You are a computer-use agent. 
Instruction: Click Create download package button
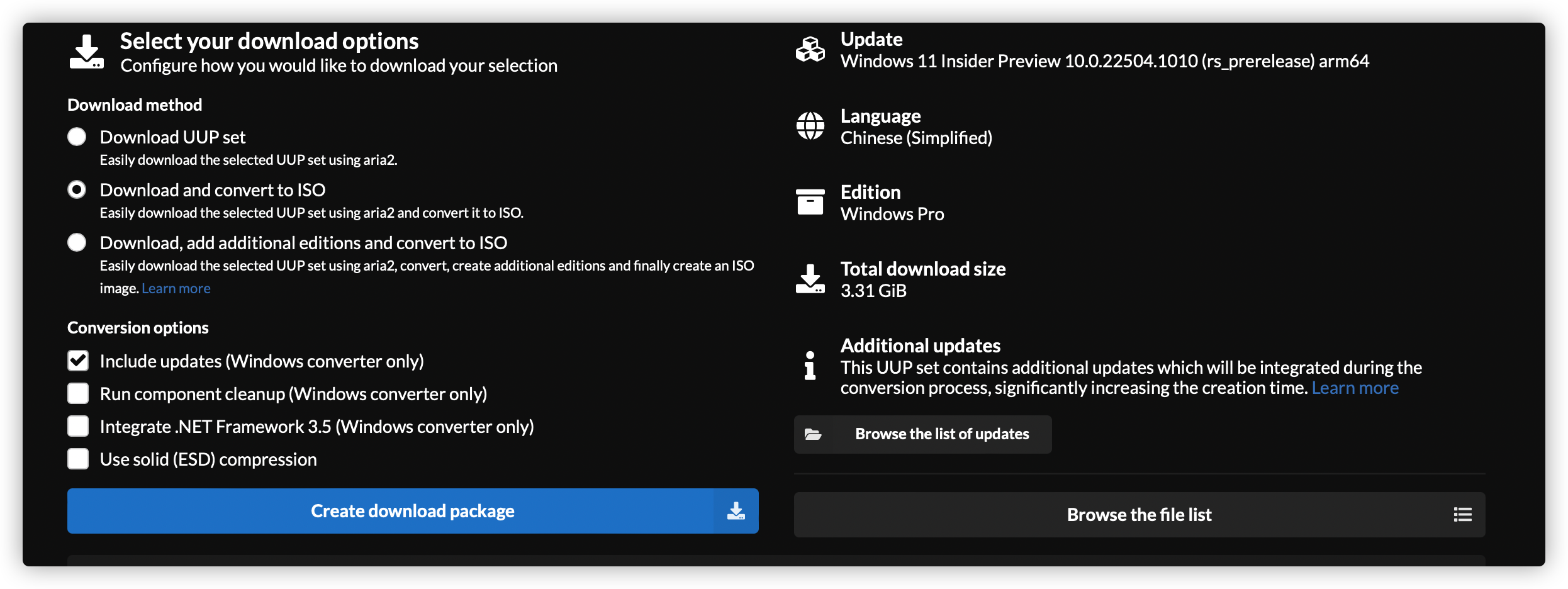pos(413,511)
